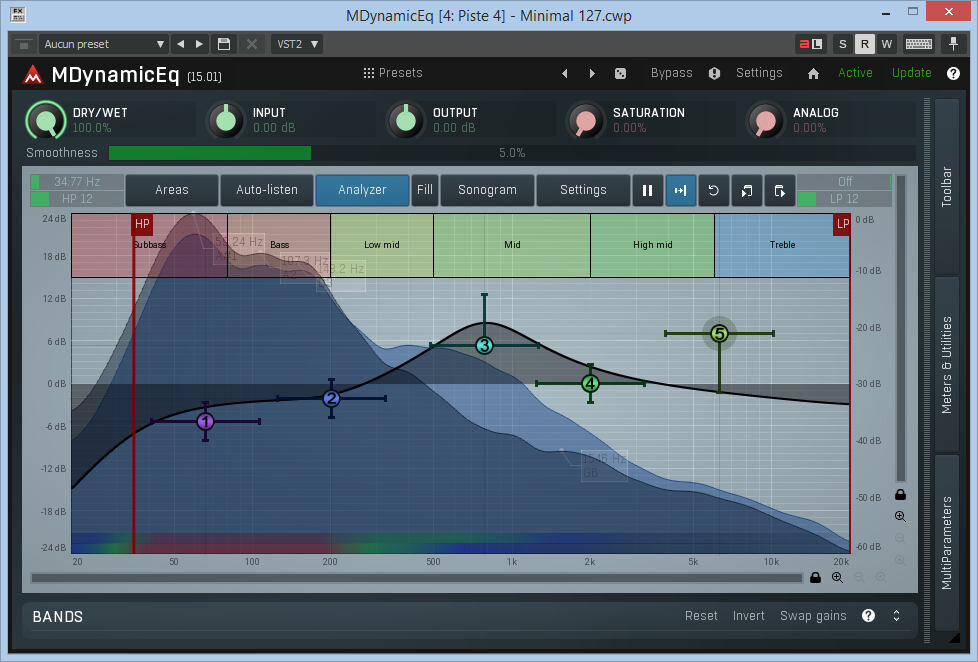Open the Aucun preset dropdown
The image size is (978, 662).
104,44
